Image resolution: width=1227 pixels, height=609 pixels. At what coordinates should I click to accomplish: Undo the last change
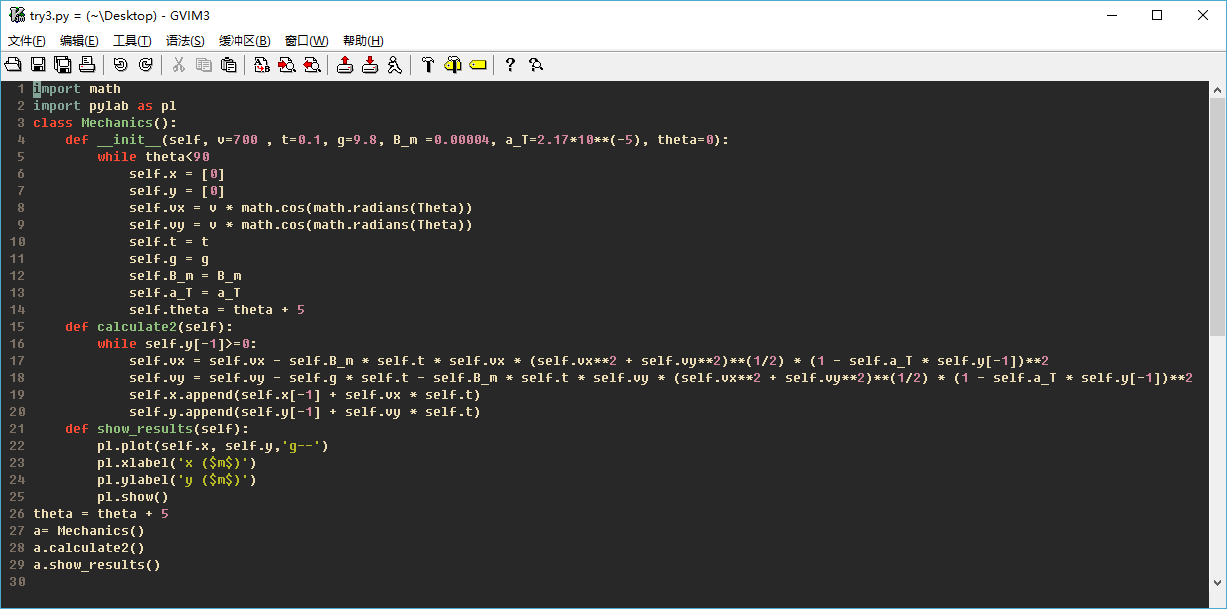pyautogui.click(x=121, y=65)
